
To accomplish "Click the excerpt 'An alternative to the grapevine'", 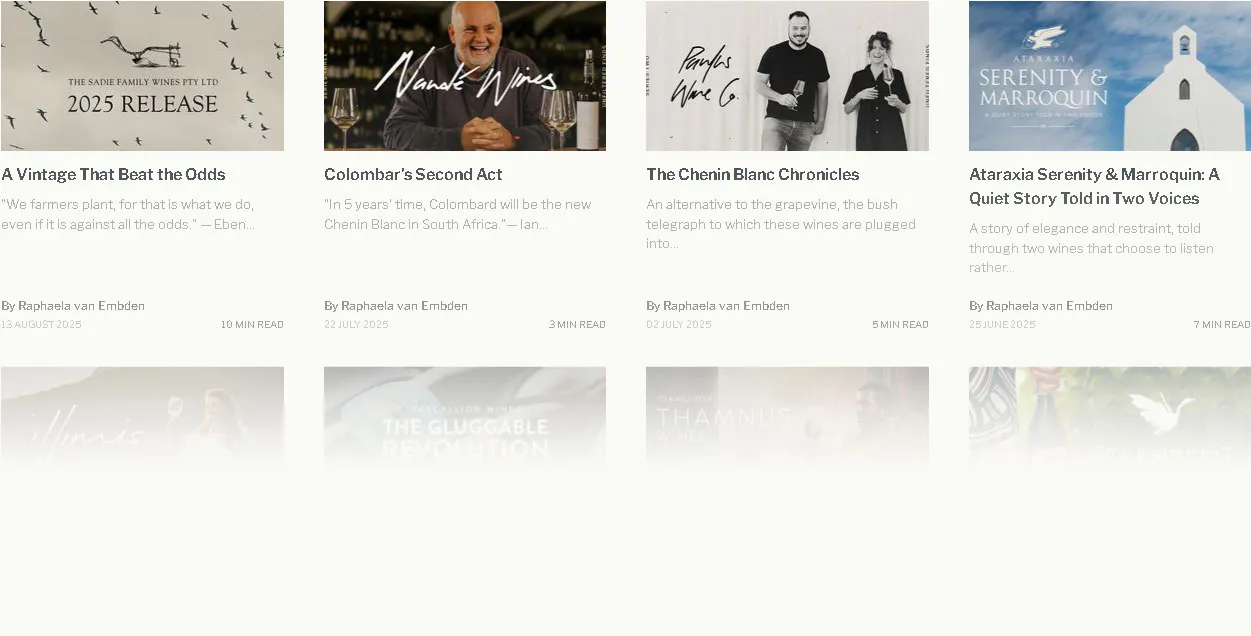I will tap(781, 224).
